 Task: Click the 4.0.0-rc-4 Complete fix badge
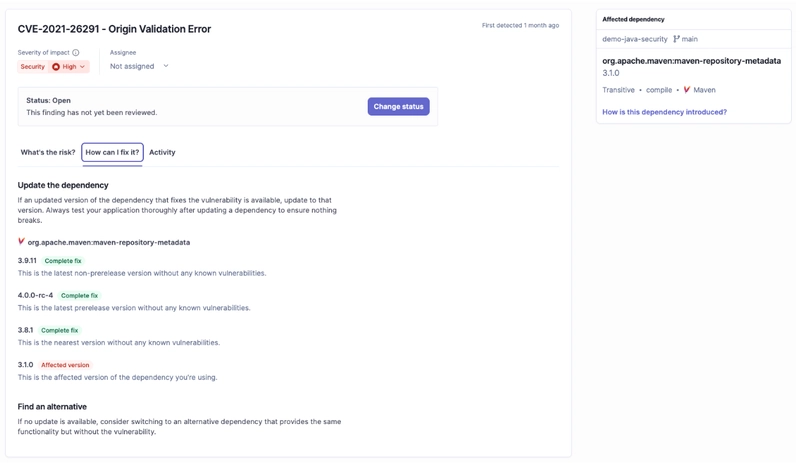[80, 296]
